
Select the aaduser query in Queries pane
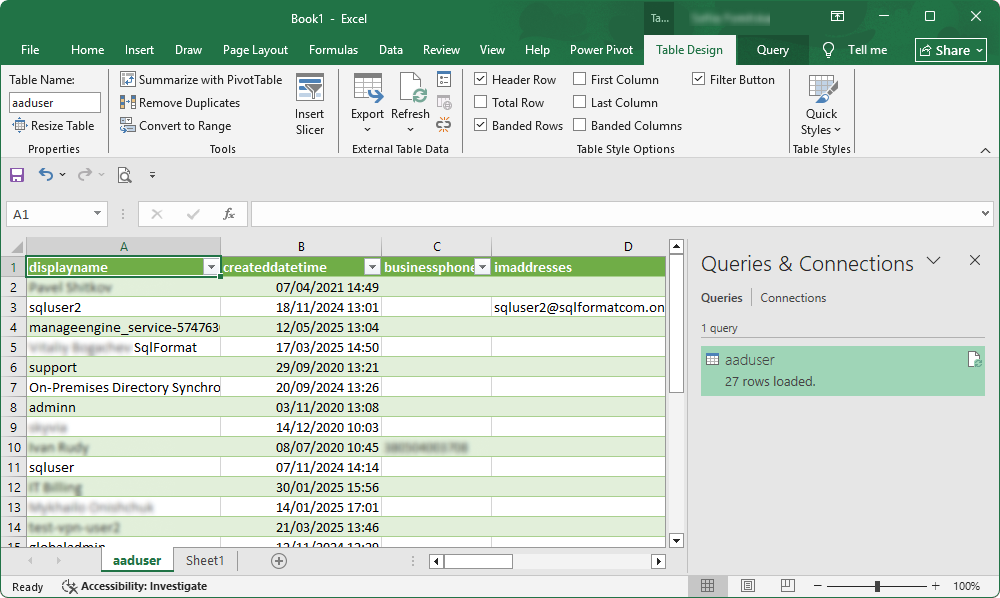click(842, 369)
